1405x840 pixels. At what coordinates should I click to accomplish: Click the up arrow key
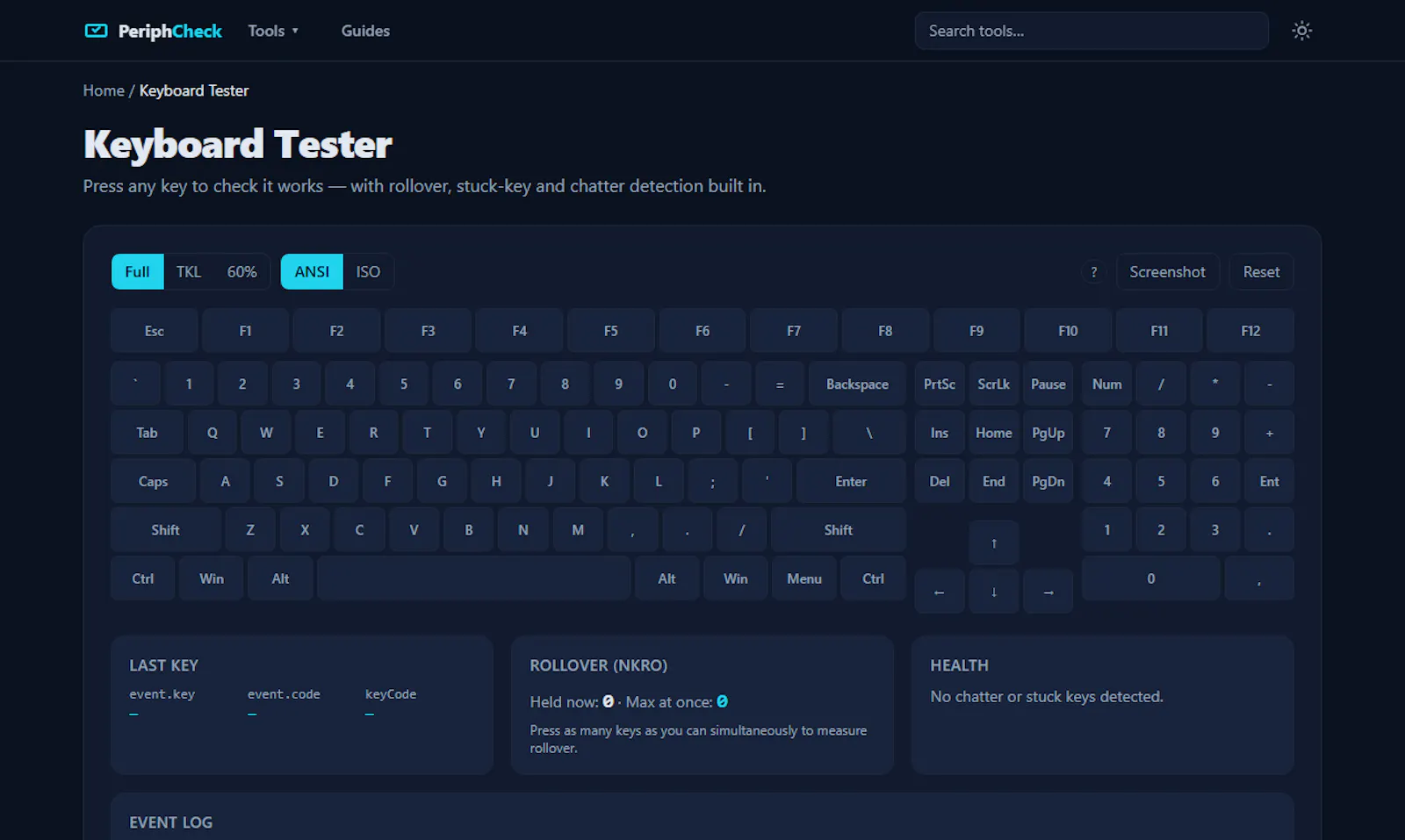coord(994,543)
